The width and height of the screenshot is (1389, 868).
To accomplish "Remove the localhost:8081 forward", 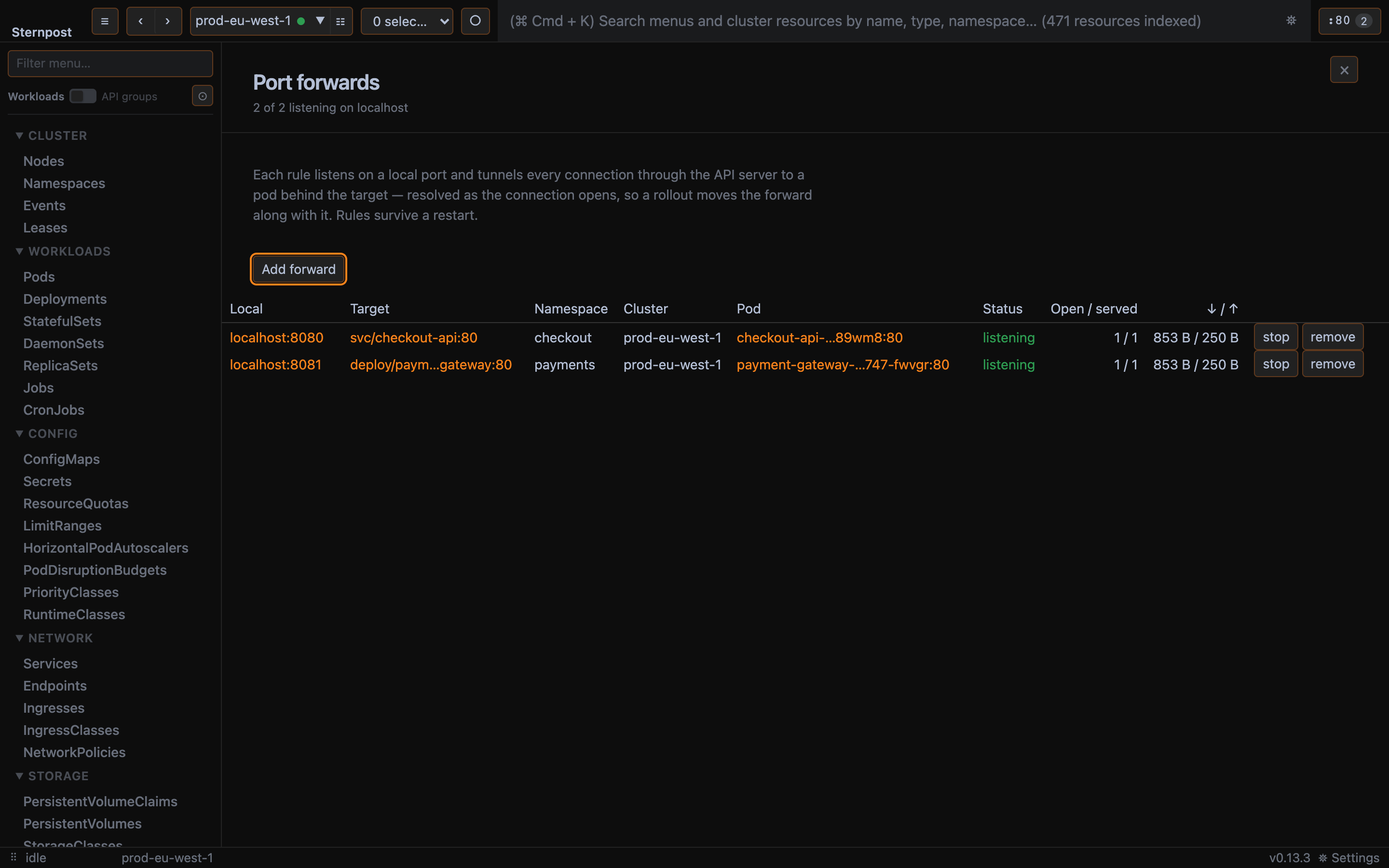I will tap(1332, 364).
